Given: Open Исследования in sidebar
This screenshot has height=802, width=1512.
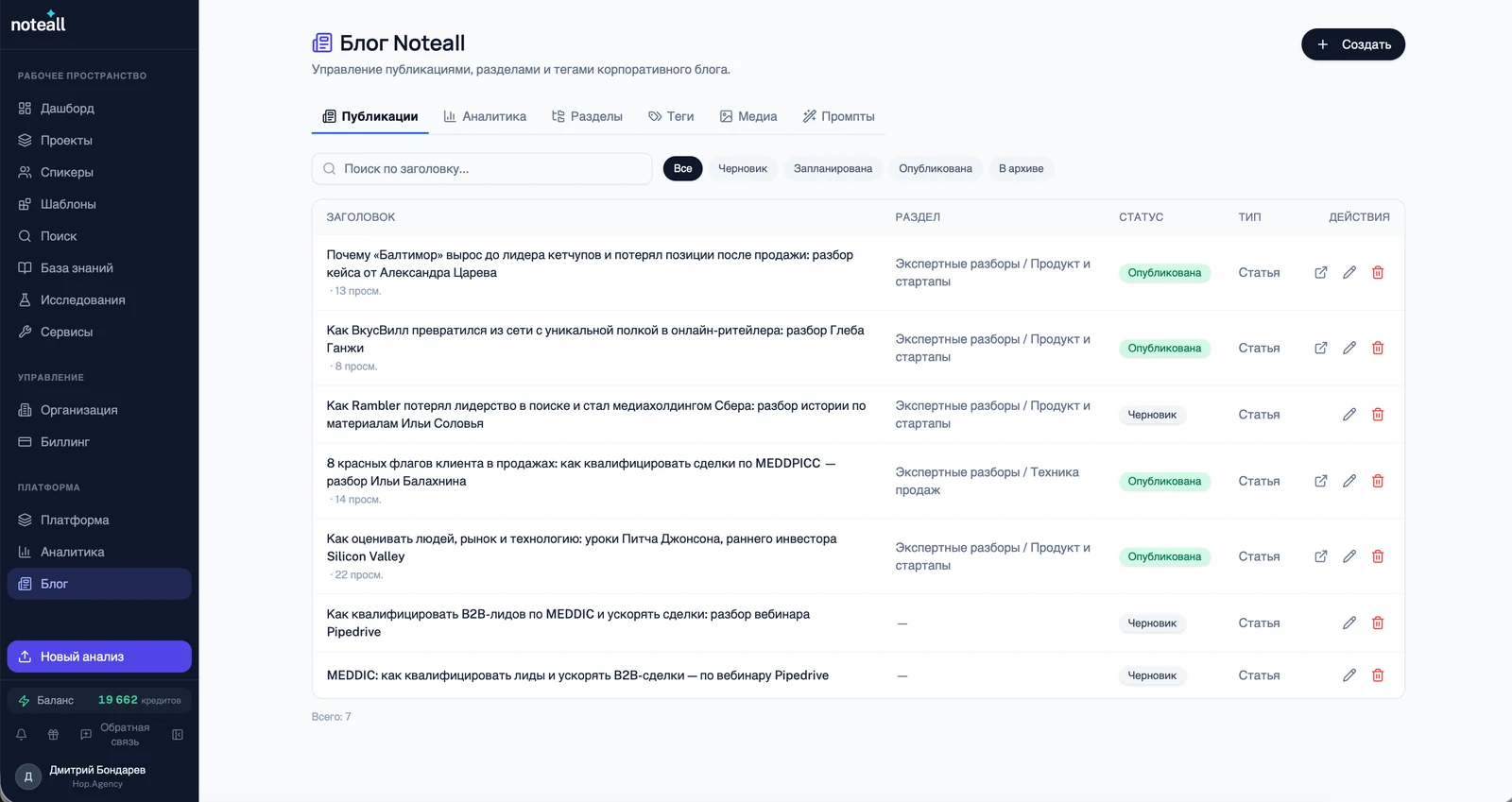Looking at the screenshot, I should [x=99, y=300].
